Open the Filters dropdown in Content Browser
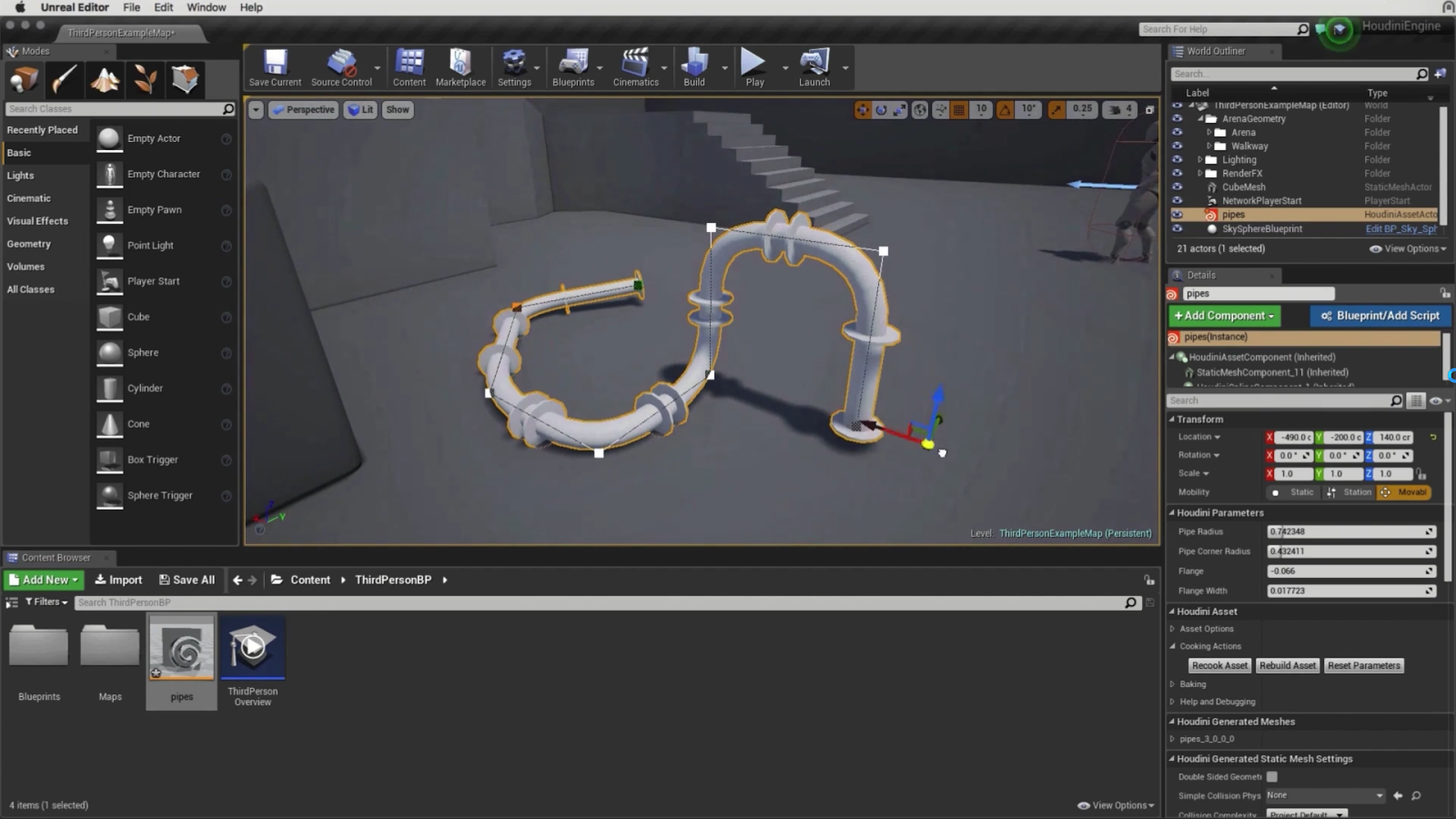 pos(46,602)
